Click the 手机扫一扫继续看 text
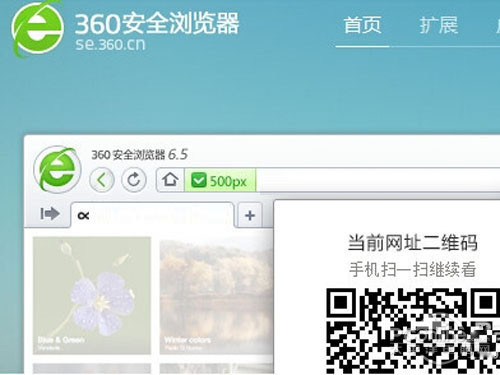The image size is (500, 375). point(413,269)
